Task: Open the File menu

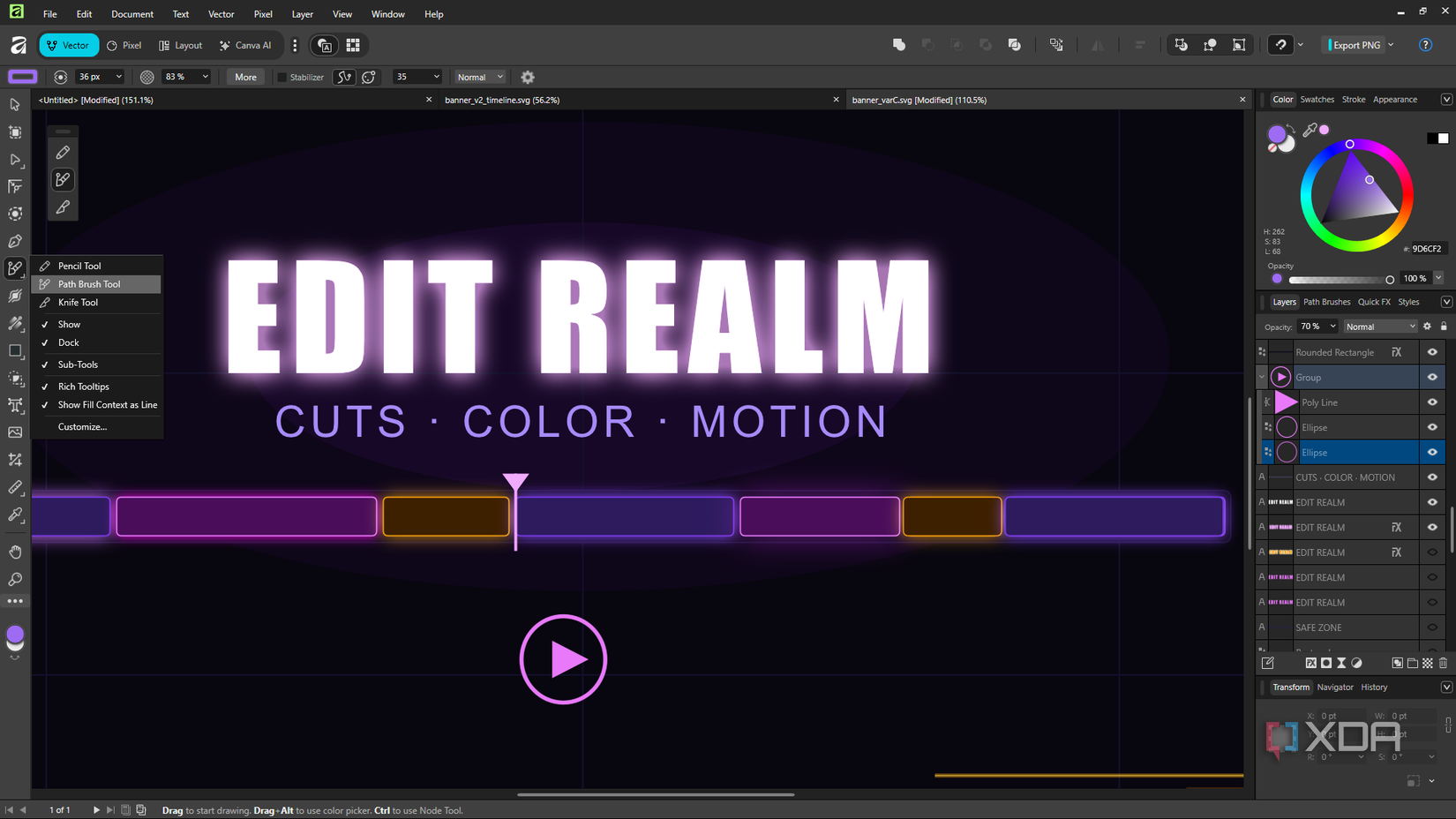Action: click(x=49, y=14)
